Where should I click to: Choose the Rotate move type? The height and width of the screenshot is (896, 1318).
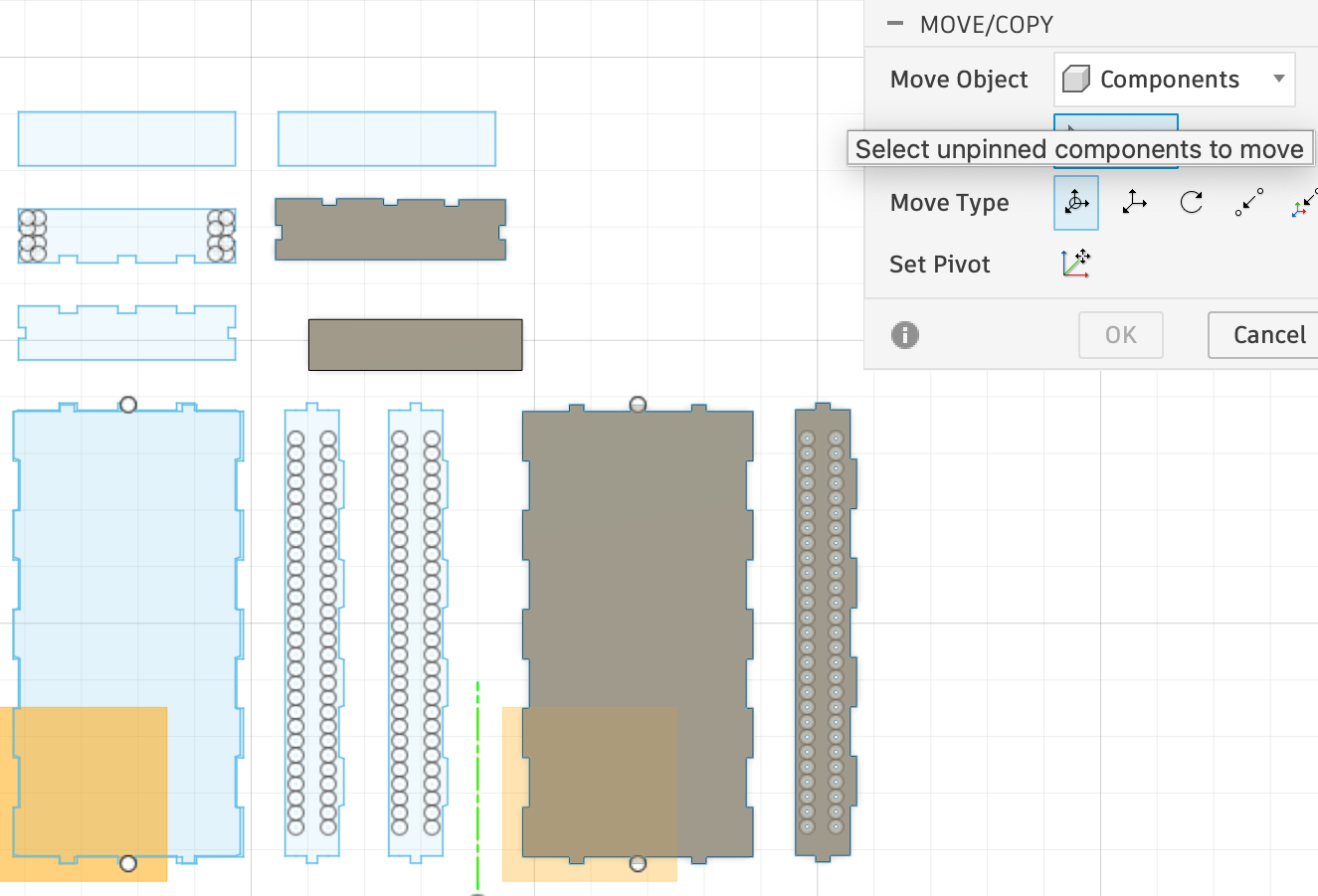(1191, 202)
